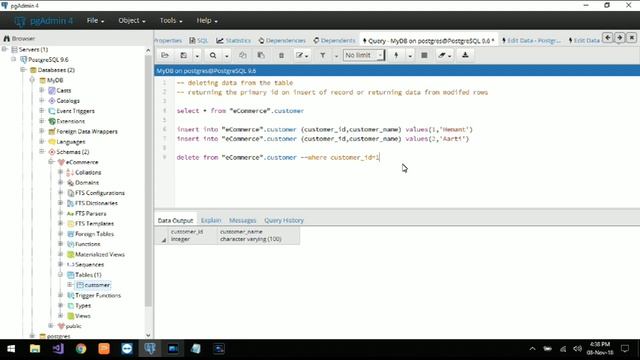640x360 pixels.
Task: Open File Explorer from taskbar
Action: (x=35, y=349)
